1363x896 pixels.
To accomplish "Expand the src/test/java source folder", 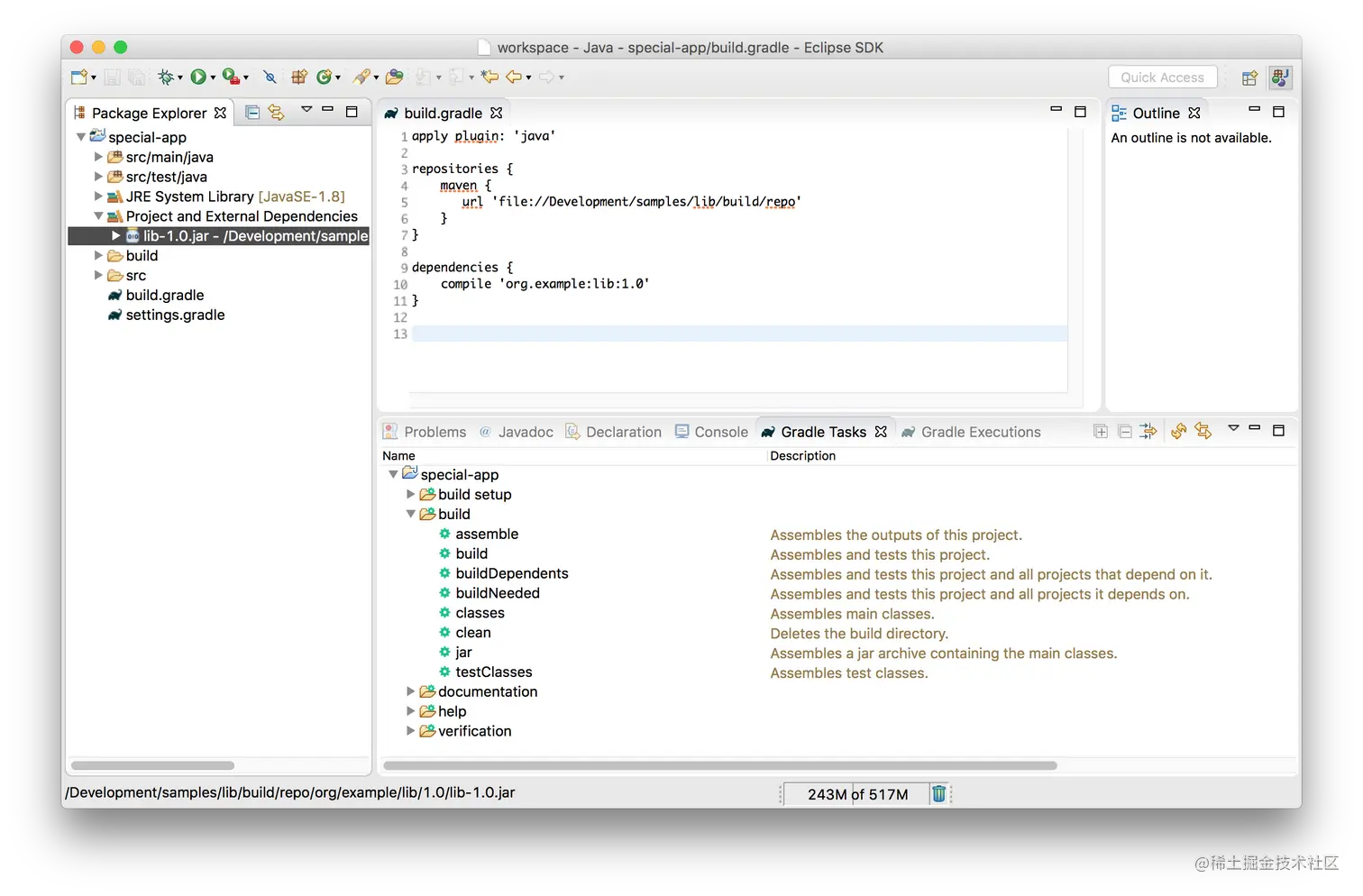I will [x=98, y=177].
